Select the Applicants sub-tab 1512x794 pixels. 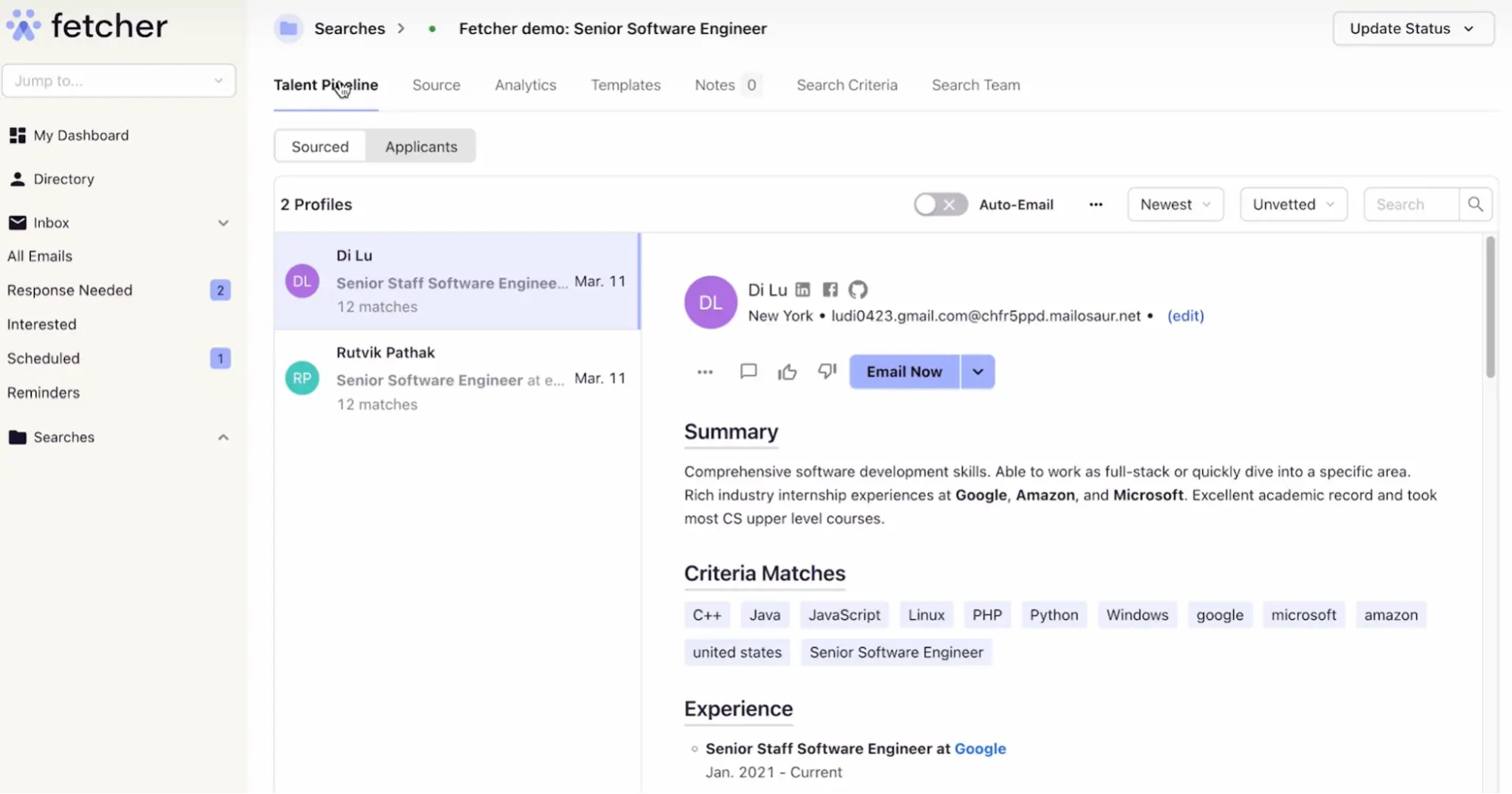pos(421,147)
